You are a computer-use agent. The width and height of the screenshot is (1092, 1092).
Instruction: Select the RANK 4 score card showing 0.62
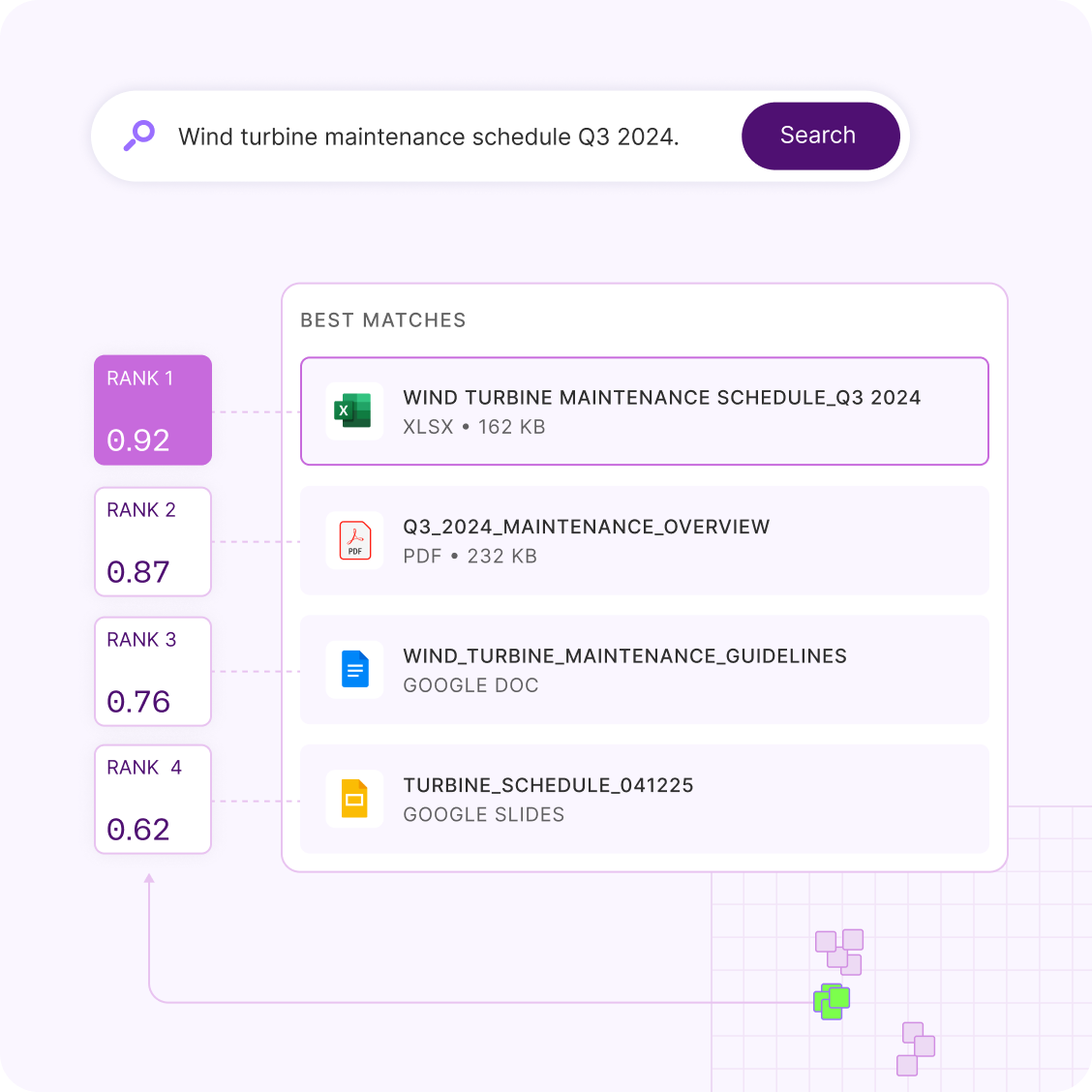pos(152,799)
